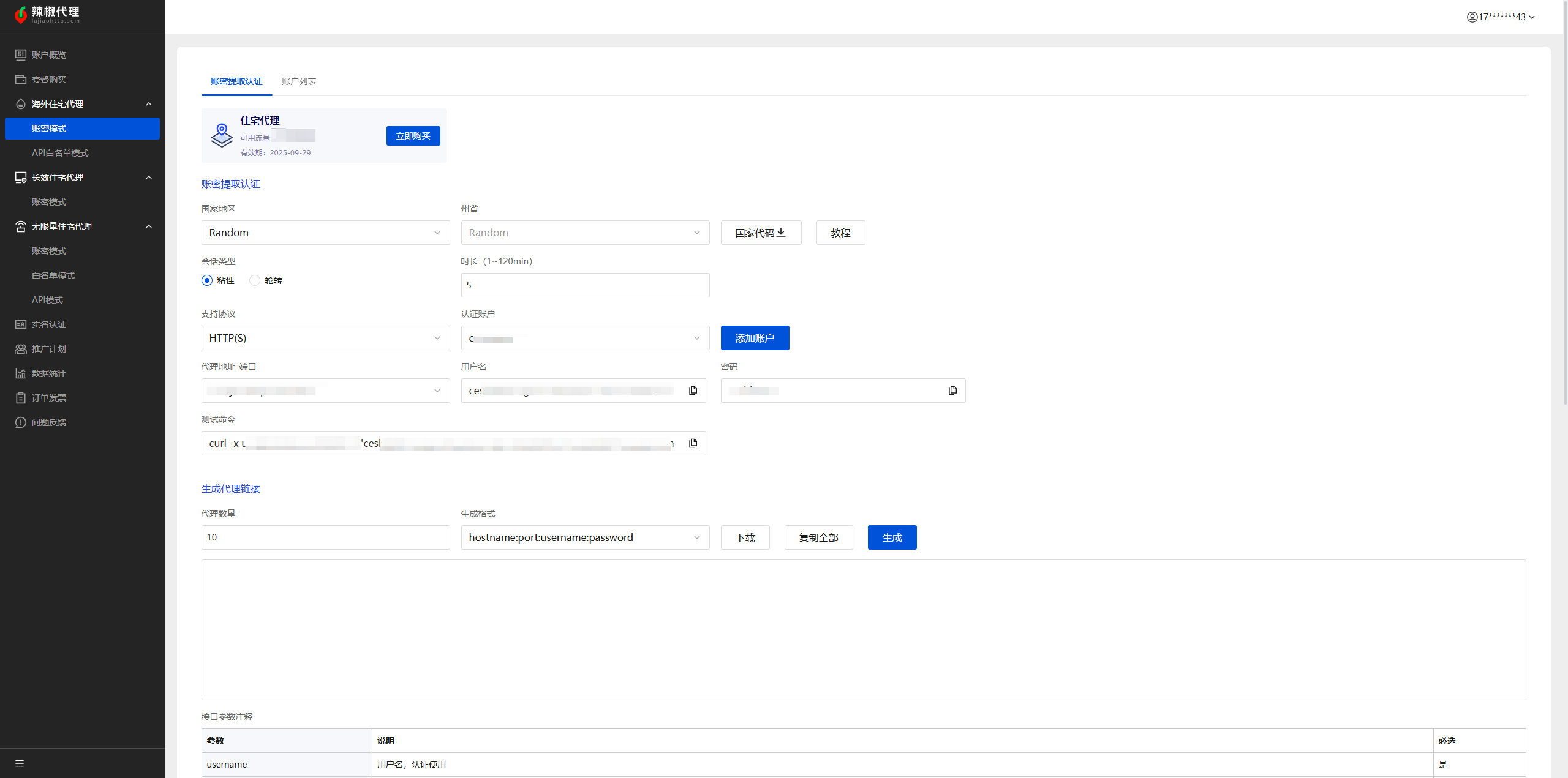Select the 粘性 session radio button

(207, 280)
